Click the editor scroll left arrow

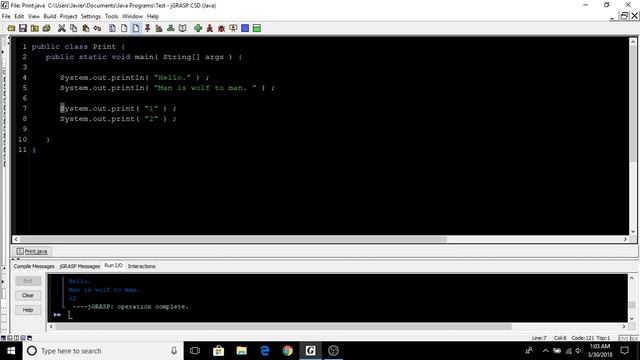[x=16, y=239]
